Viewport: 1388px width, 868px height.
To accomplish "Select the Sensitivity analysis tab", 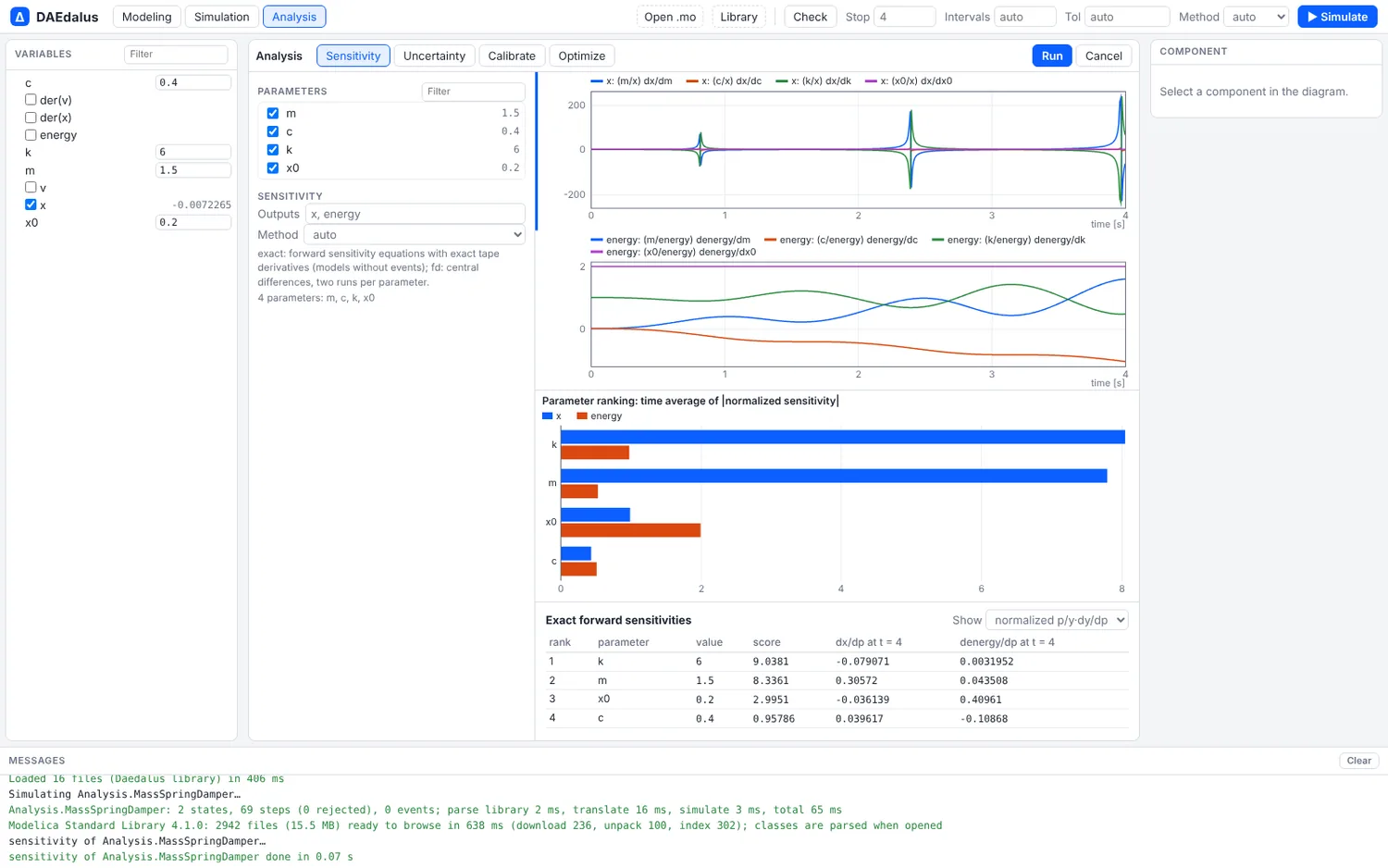I will pos(353,56).
